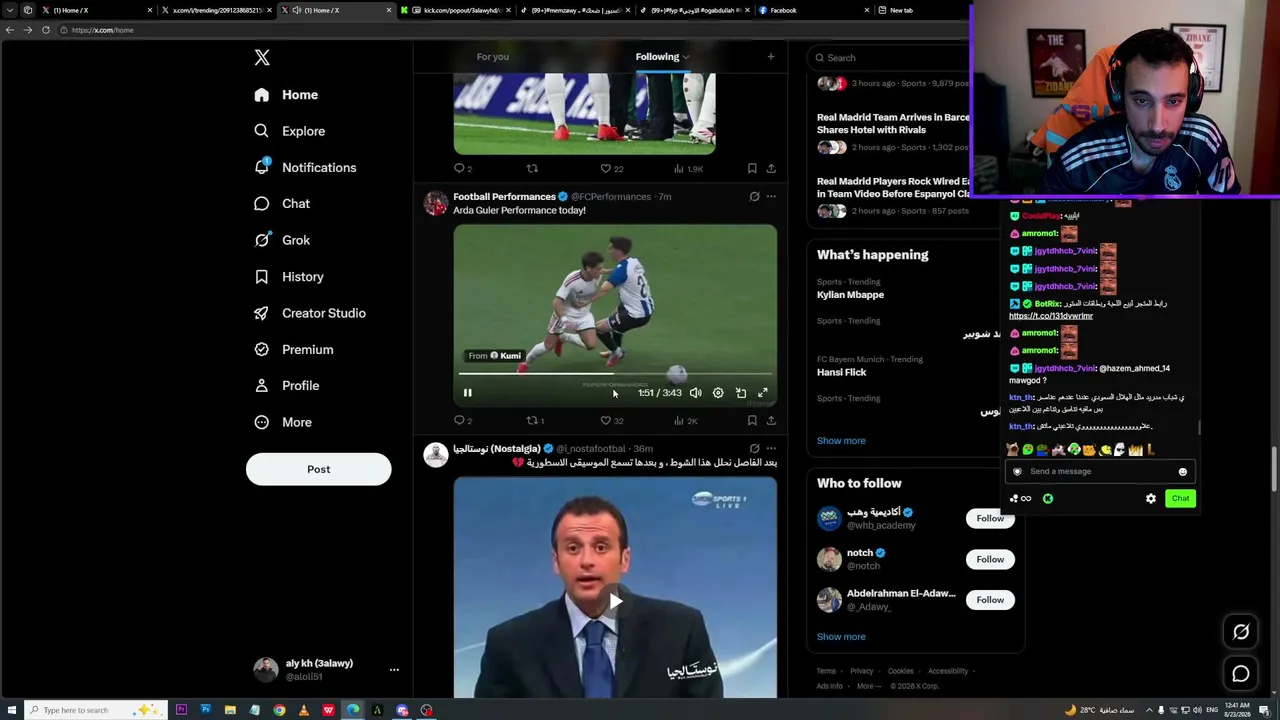Click the X search field
The width and height of the screenshot is (1280, 720).
tap(890, 58)
